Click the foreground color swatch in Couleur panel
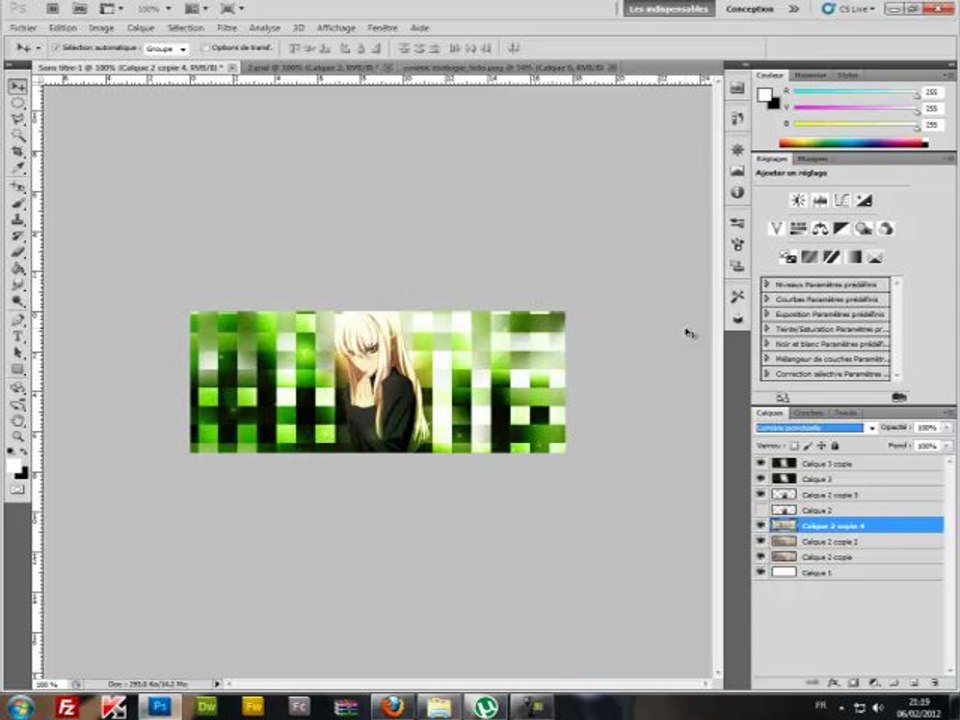 pos(764,95)
